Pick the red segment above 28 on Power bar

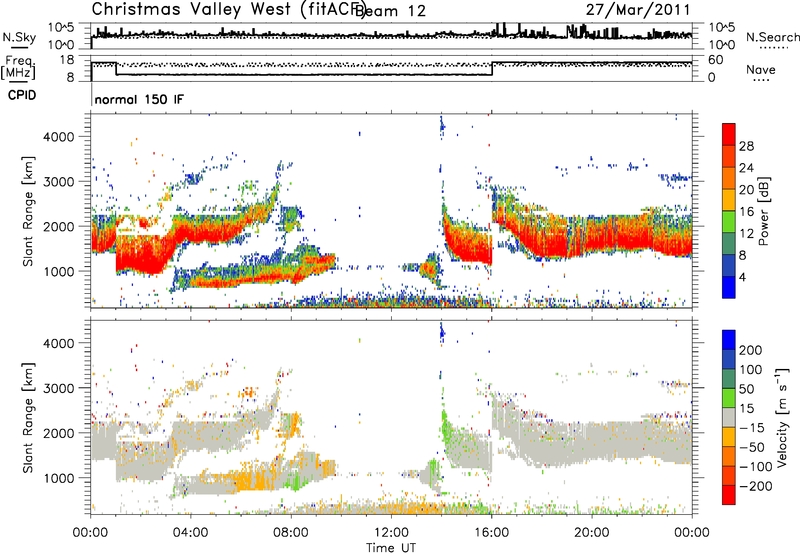[729, 134]
